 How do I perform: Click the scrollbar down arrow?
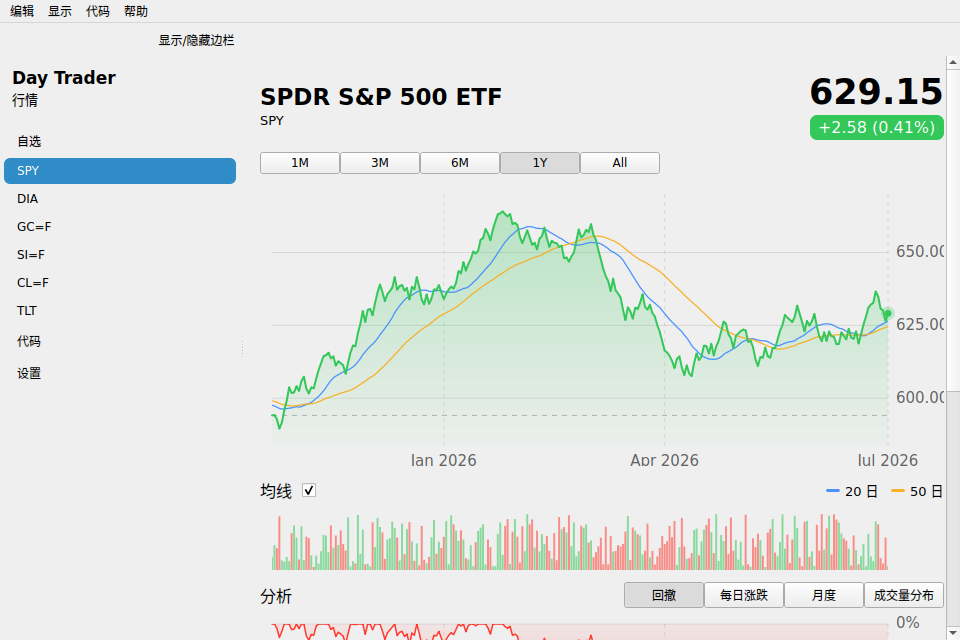(953, 633)
